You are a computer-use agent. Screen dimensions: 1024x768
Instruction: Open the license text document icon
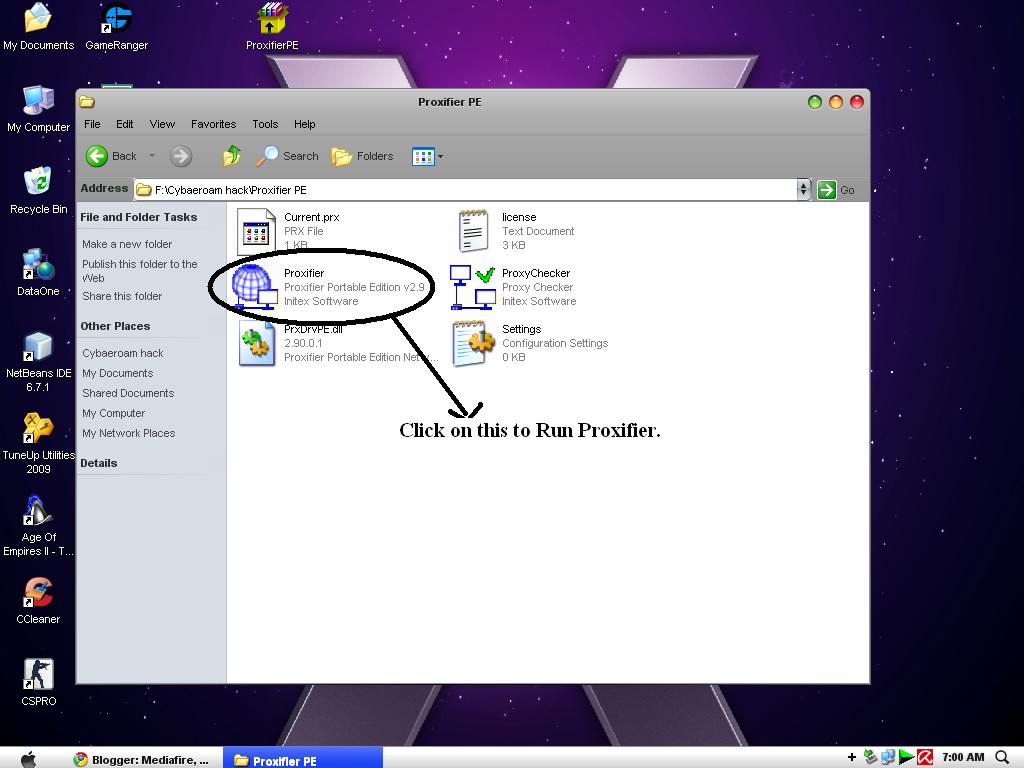(473, 231)
